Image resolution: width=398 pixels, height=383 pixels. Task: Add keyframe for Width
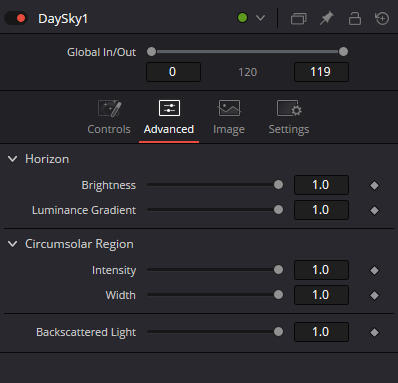tap(374, 295)
